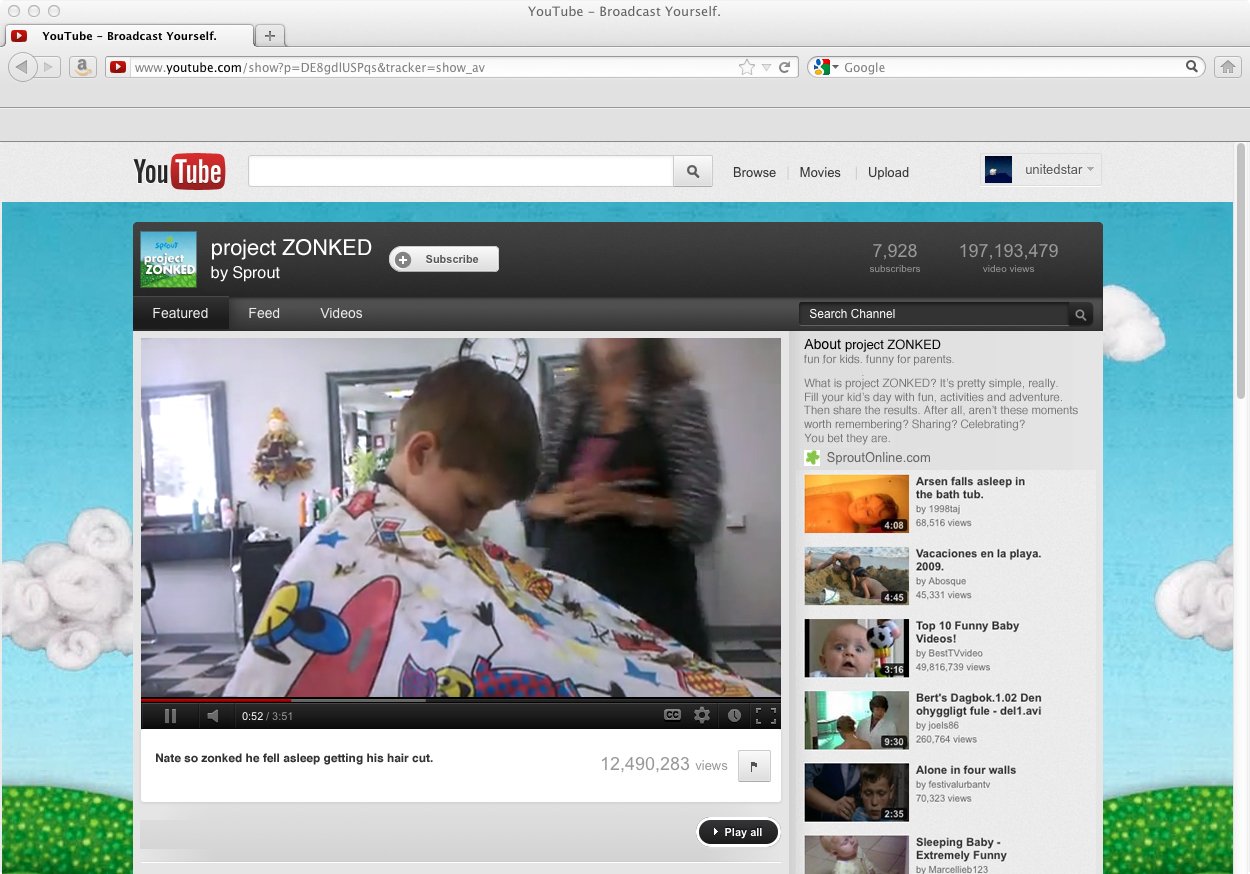1250x874 pixels.
Task: Click project ZONKED channel avatar
Action: tap(168, 259)
